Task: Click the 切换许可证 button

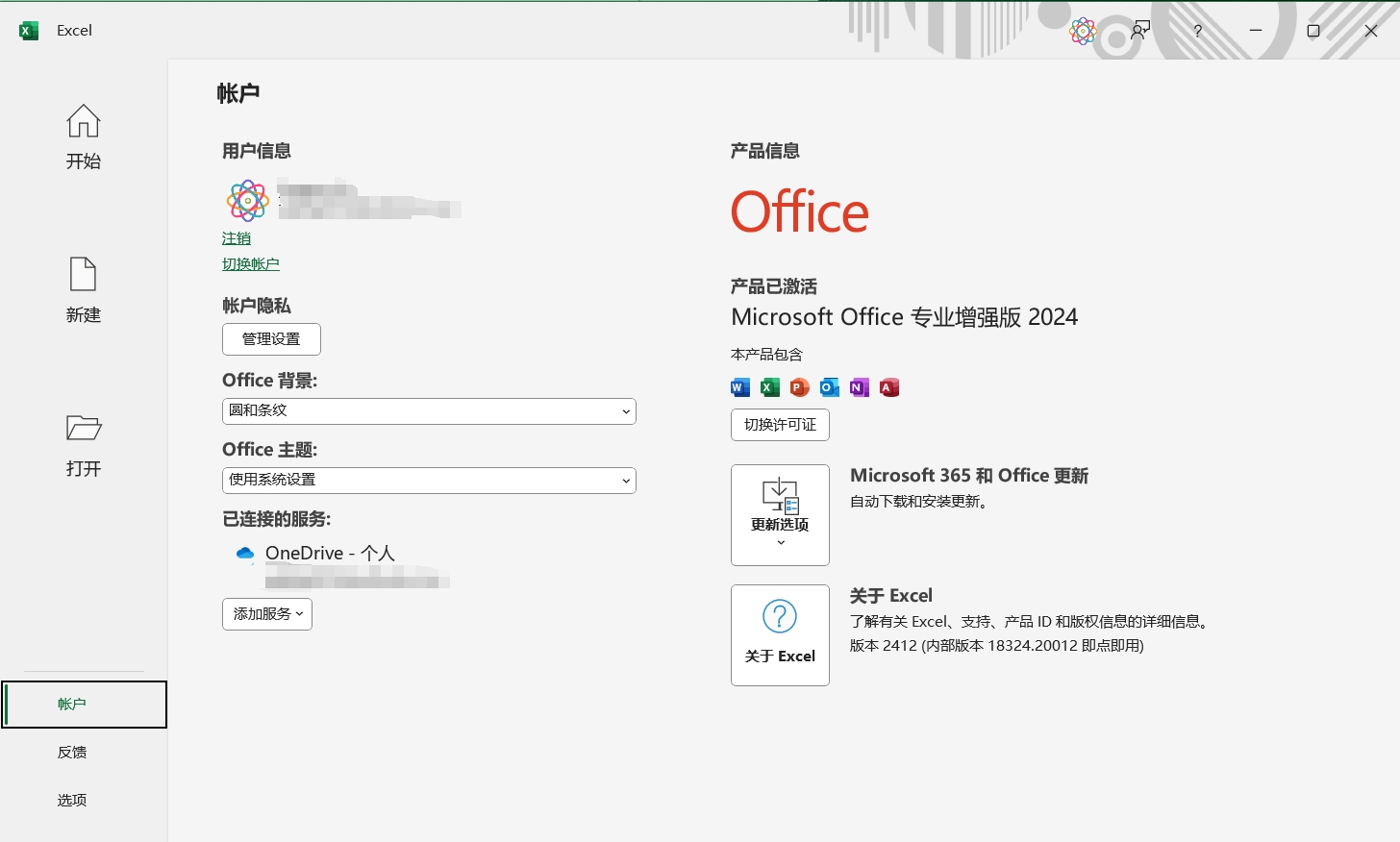Action: [780, 425]
